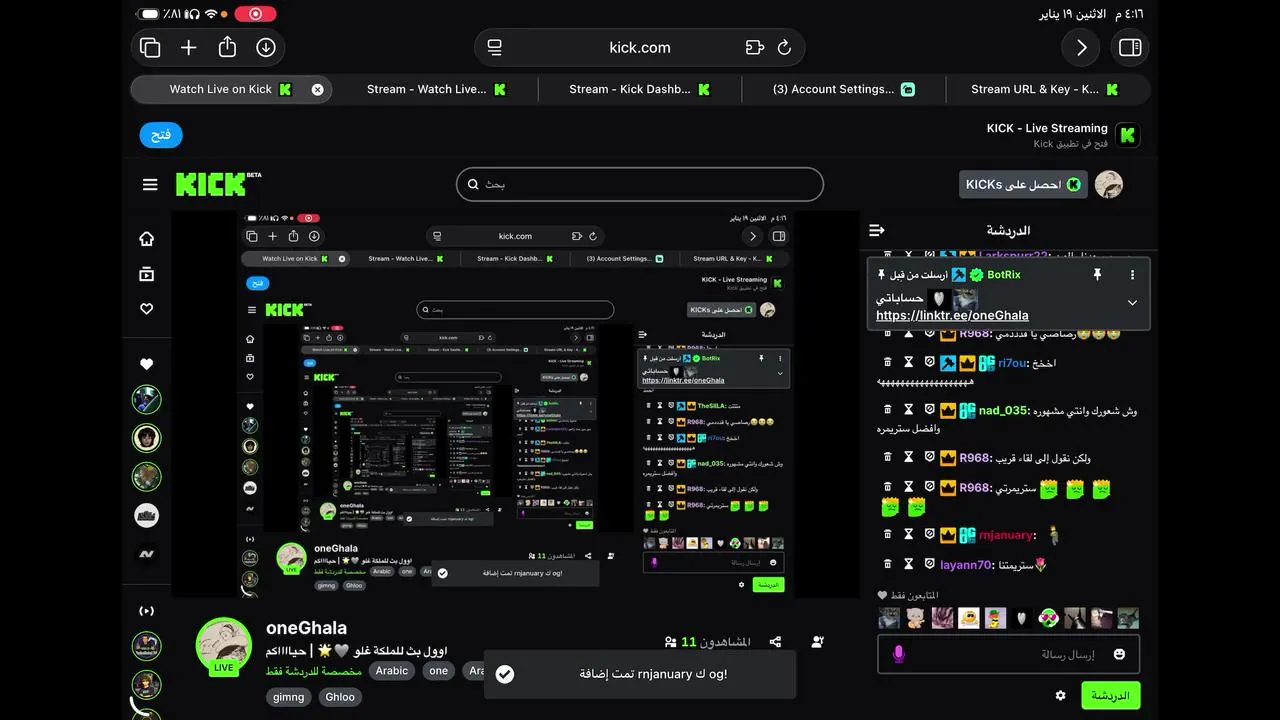Click layann70 username in chat

[x=968, y=565]
